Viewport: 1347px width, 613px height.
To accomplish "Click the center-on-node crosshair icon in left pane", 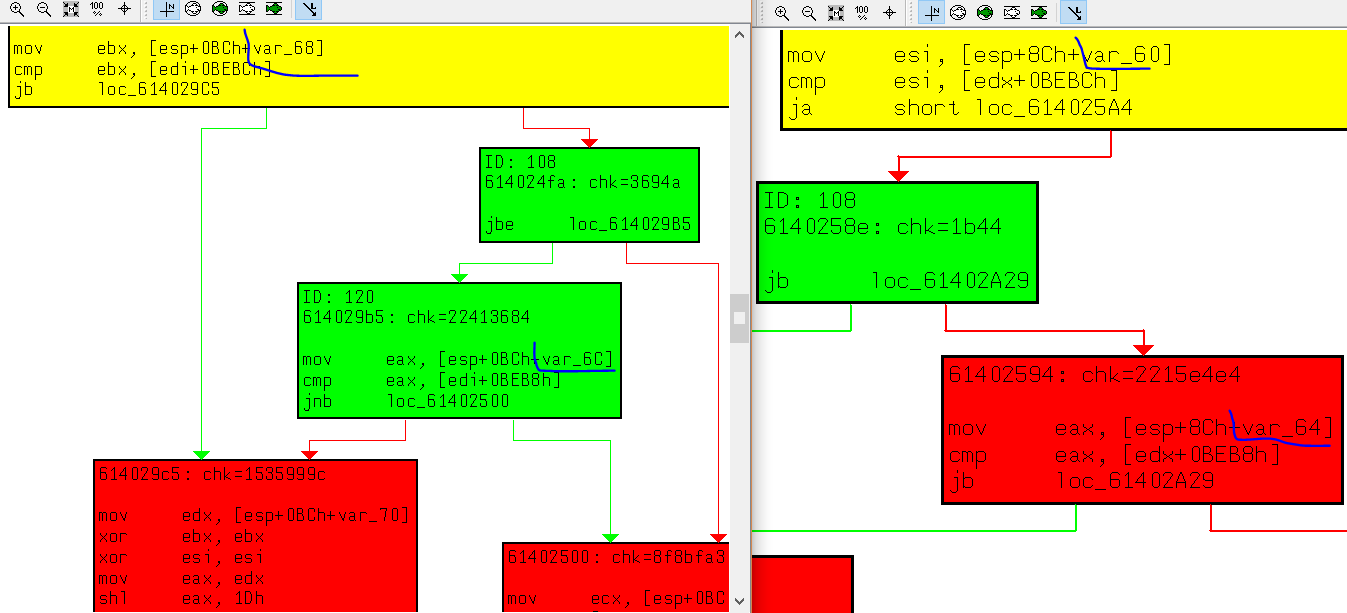I will coord(124,9).
